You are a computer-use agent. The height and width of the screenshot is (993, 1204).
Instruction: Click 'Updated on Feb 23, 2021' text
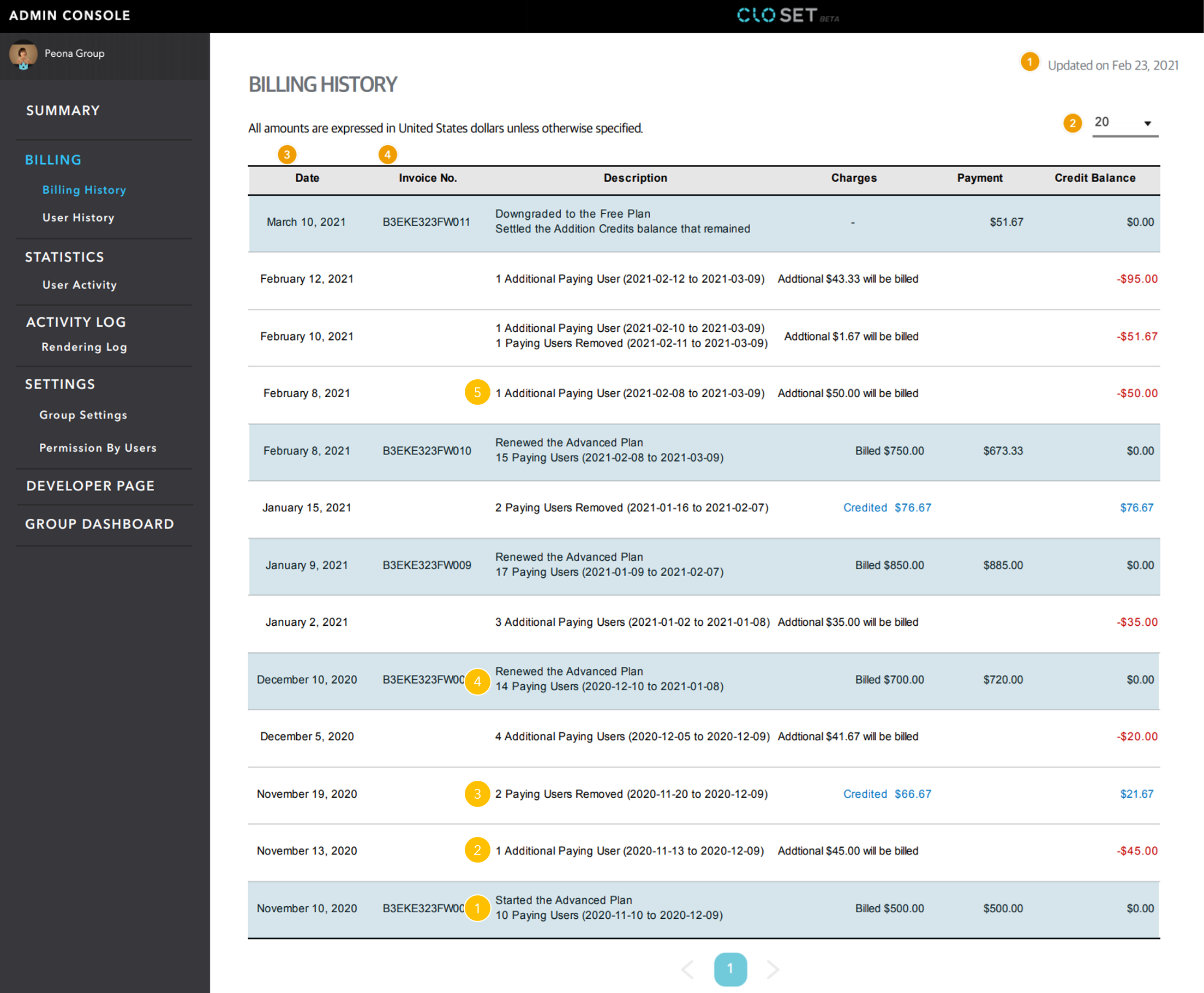point(1113,65)
